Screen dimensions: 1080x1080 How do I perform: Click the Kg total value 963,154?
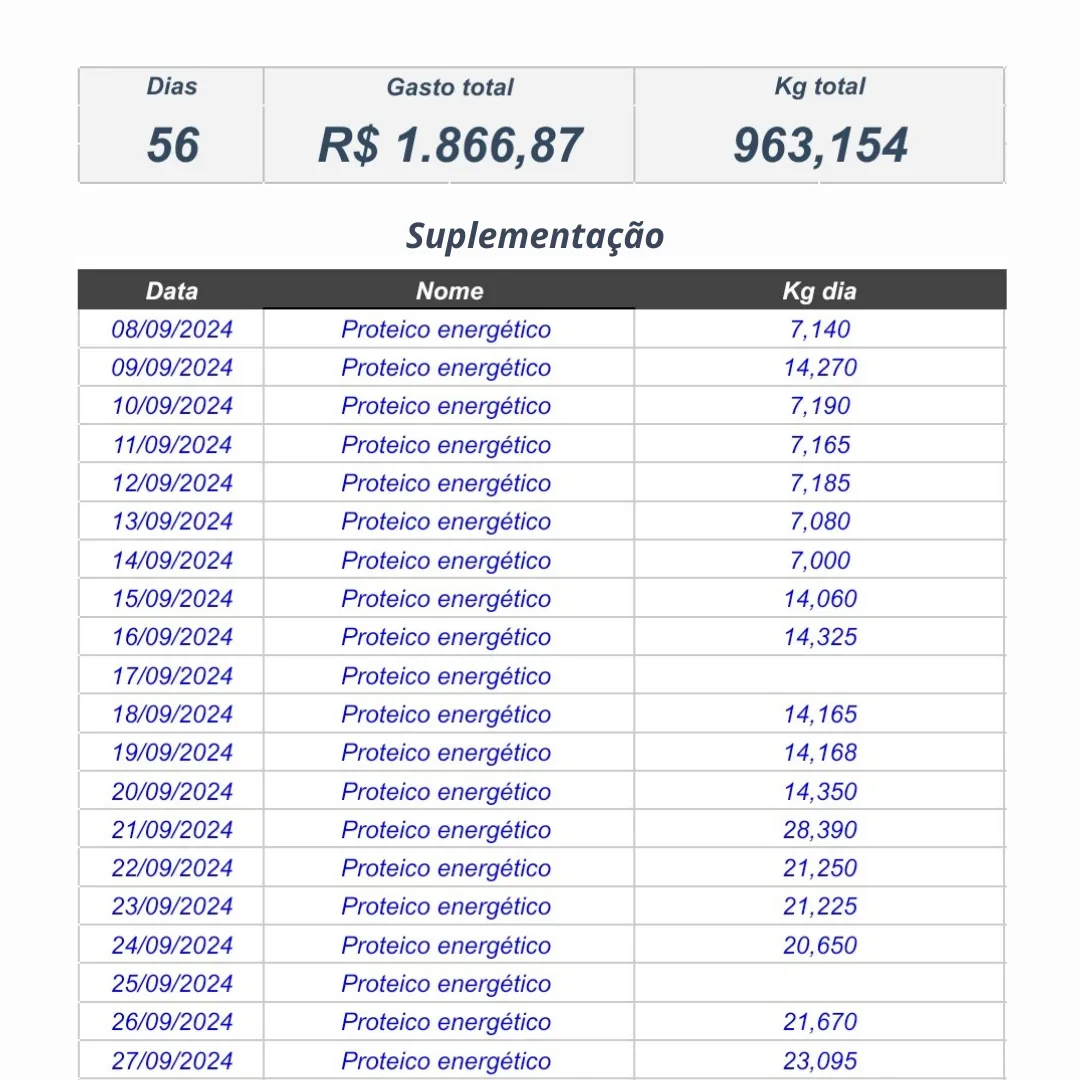pyautogui.click(x=820, y=145)
